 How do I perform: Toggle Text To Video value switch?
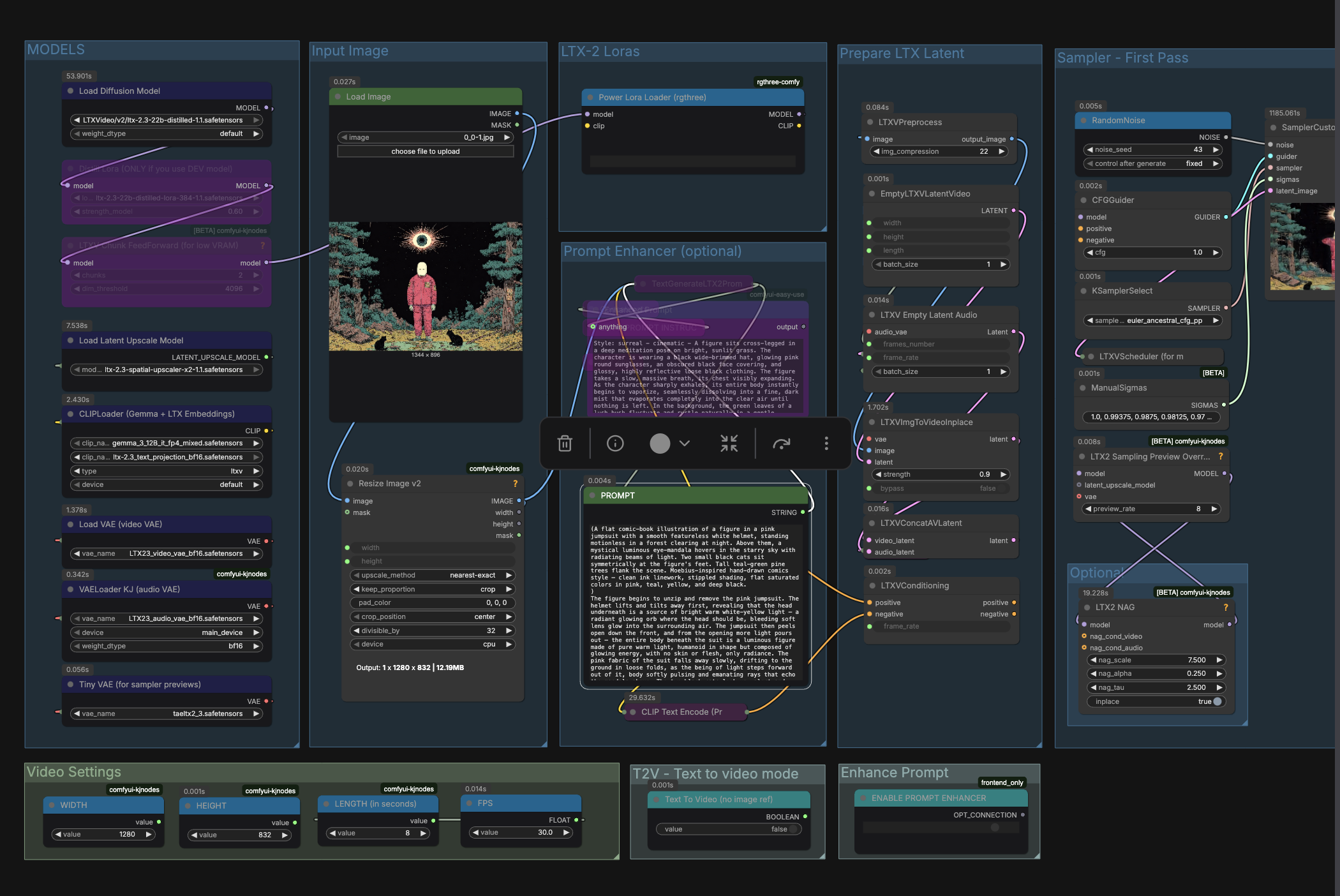[x=792, y=829]
